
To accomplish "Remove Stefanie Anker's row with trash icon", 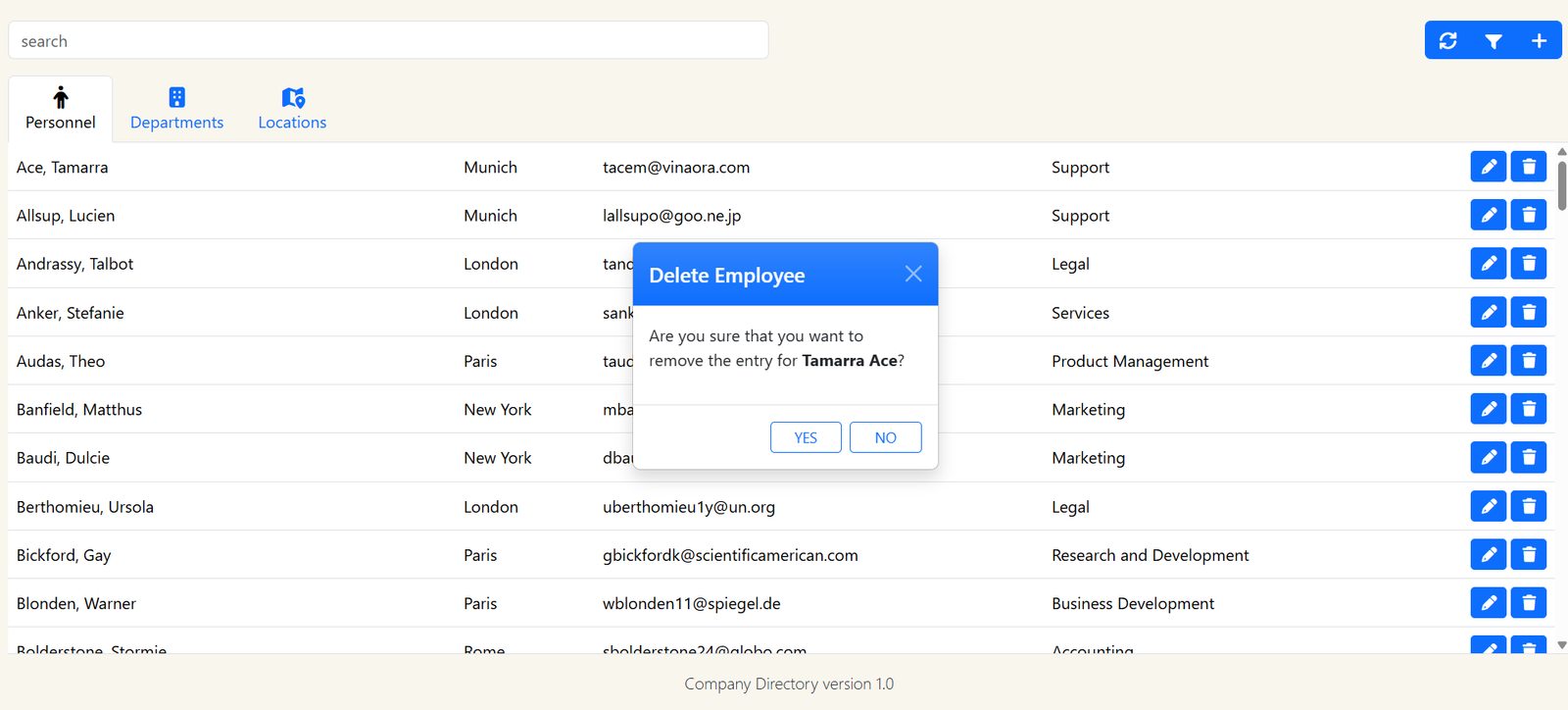I will click(1529, 312).
